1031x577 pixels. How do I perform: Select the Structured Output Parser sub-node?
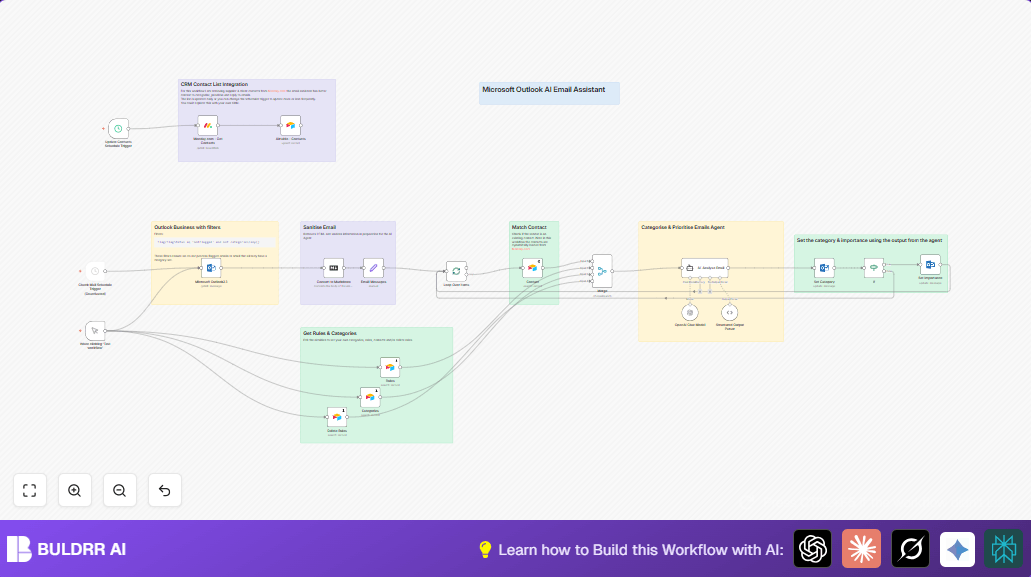pyautogui.click(x=730, y=313)
